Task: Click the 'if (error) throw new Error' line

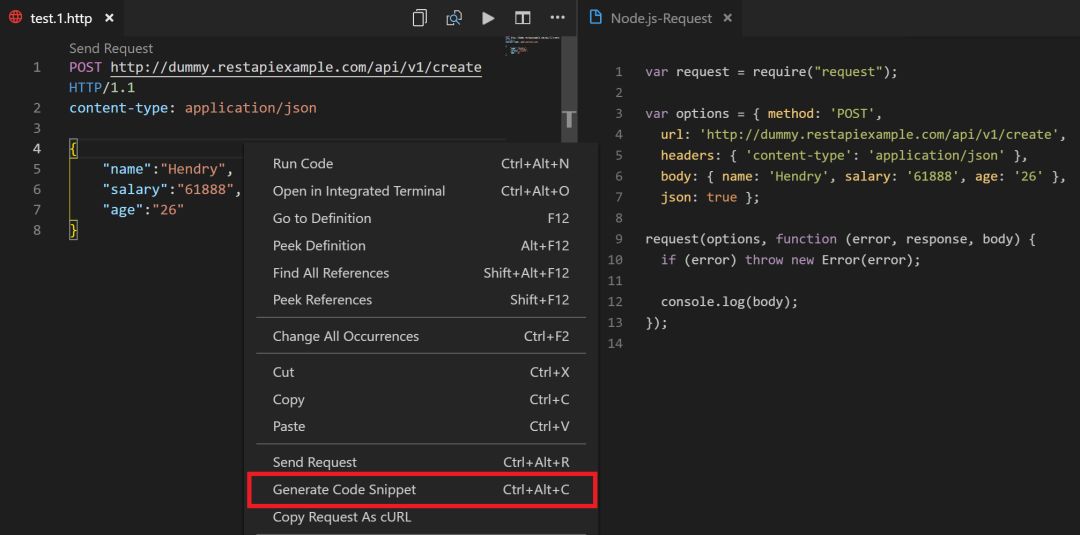Action: tap(790, 260)
